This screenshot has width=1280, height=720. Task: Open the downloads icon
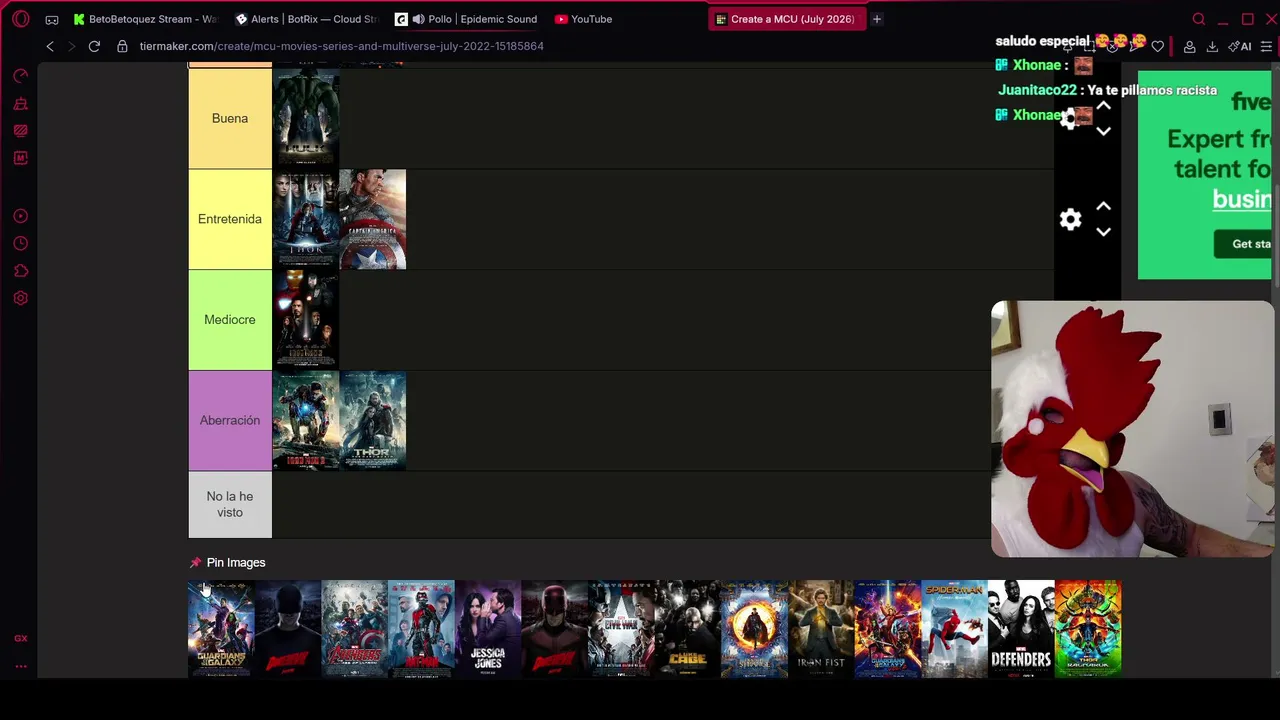coord(1212,46)
